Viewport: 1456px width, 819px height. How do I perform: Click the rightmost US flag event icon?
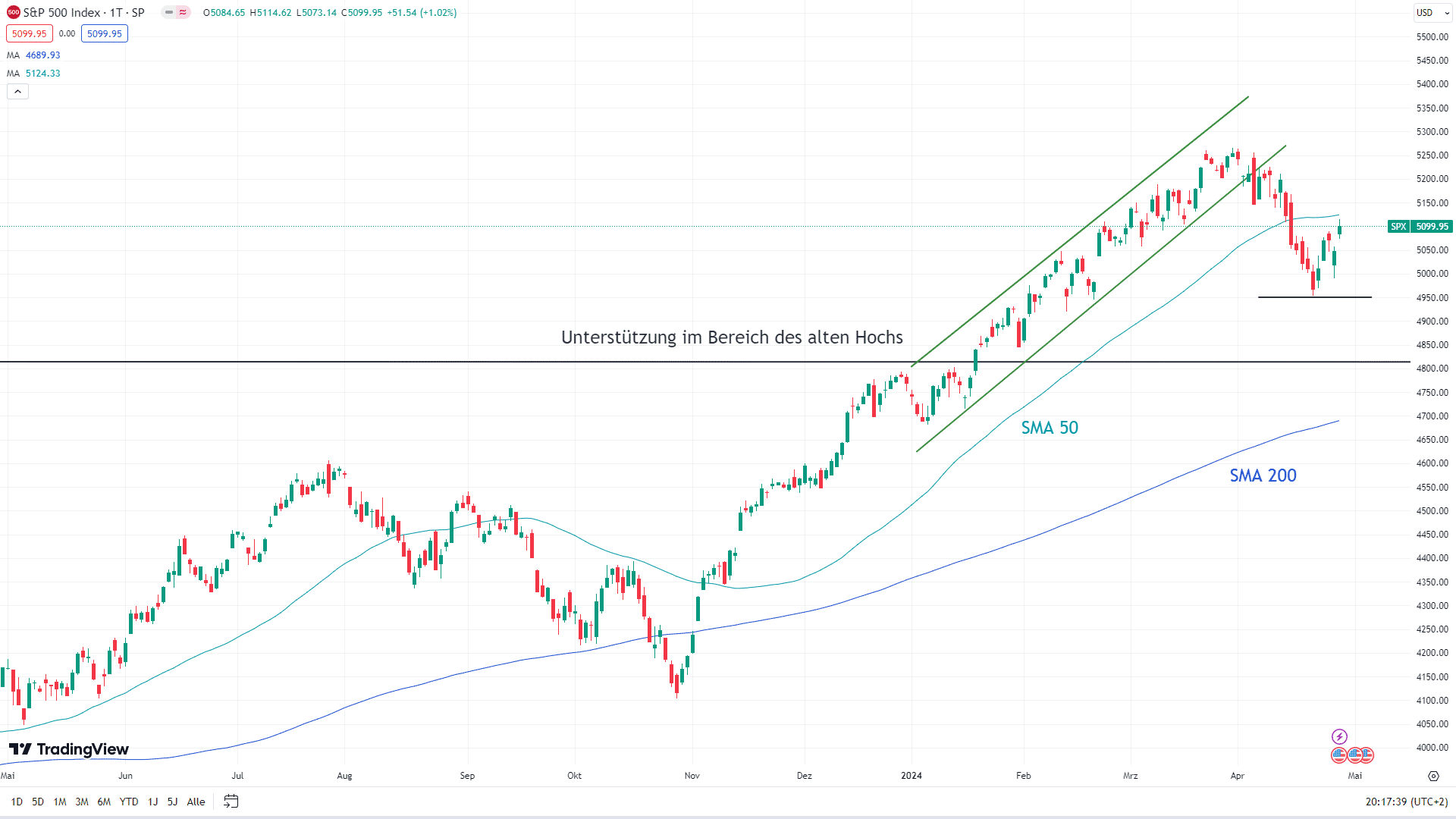click(x=1367, y=755)
